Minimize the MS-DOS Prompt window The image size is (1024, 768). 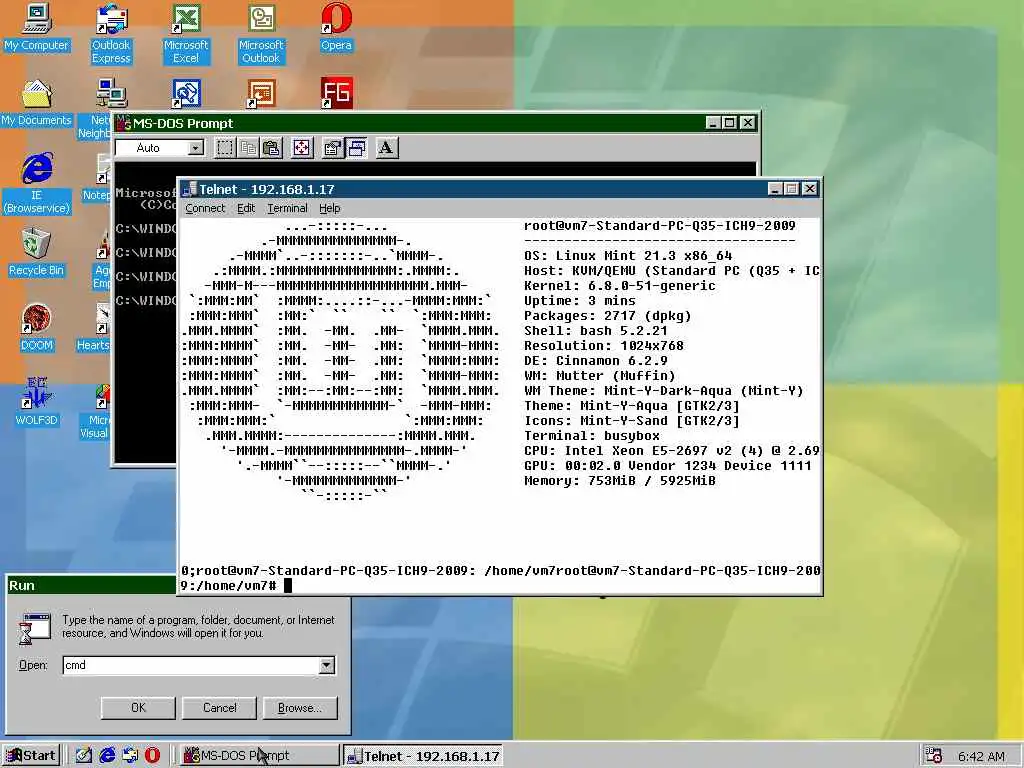point(713,122)
